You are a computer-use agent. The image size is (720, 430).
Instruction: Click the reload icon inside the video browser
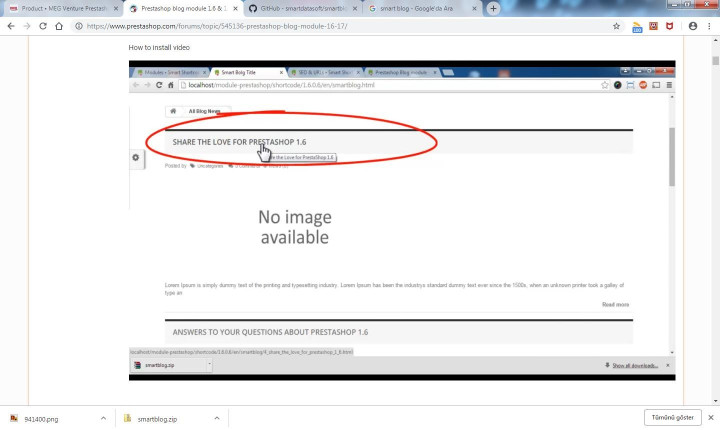click(159, 85)
